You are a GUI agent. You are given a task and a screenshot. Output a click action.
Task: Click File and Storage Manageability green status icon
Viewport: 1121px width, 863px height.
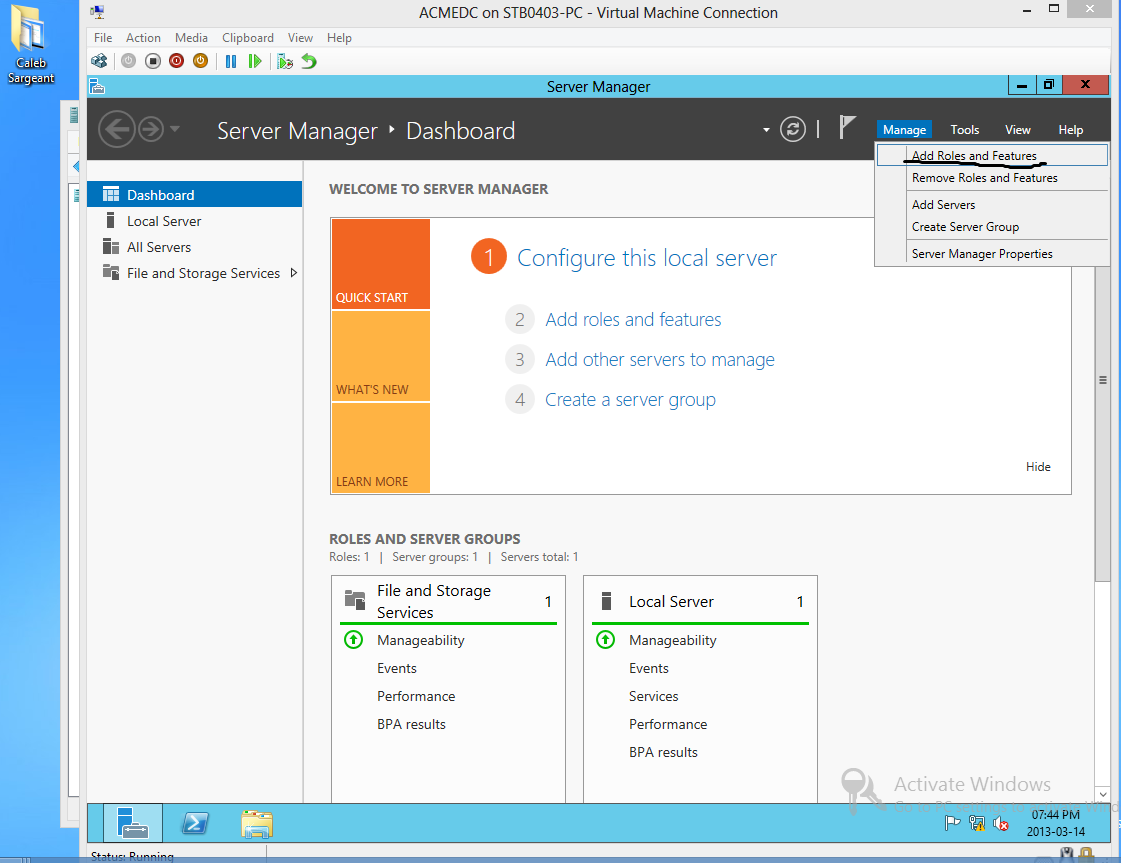(354, 640)
